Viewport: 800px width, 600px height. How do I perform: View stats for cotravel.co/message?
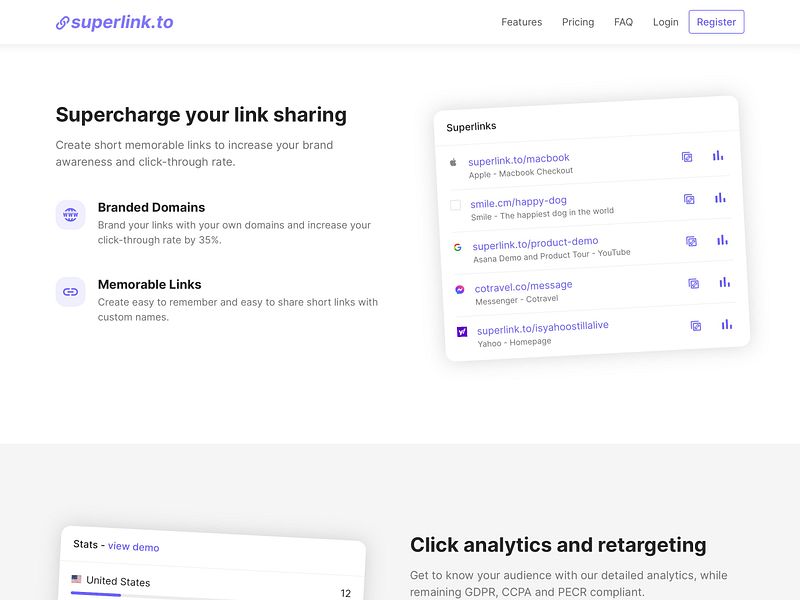point(724,282)
